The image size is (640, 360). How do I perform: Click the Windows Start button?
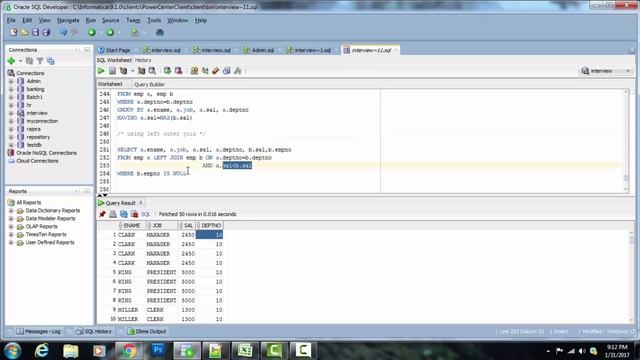[x=13, y=351]
